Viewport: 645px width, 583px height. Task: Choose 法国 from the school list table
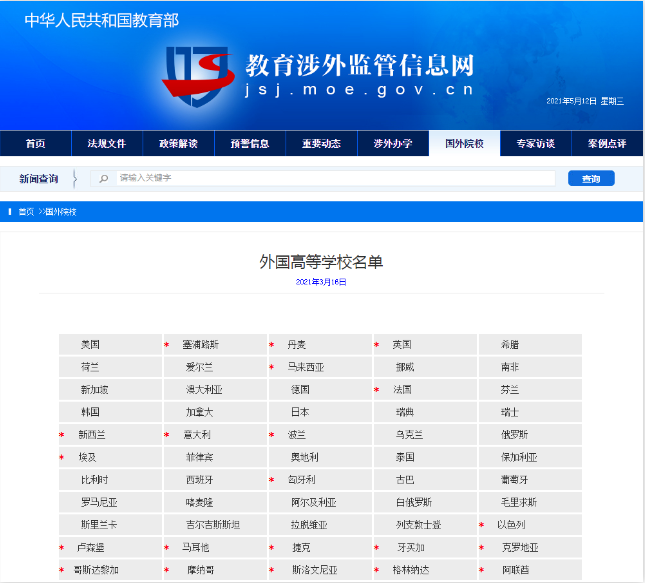402,390
